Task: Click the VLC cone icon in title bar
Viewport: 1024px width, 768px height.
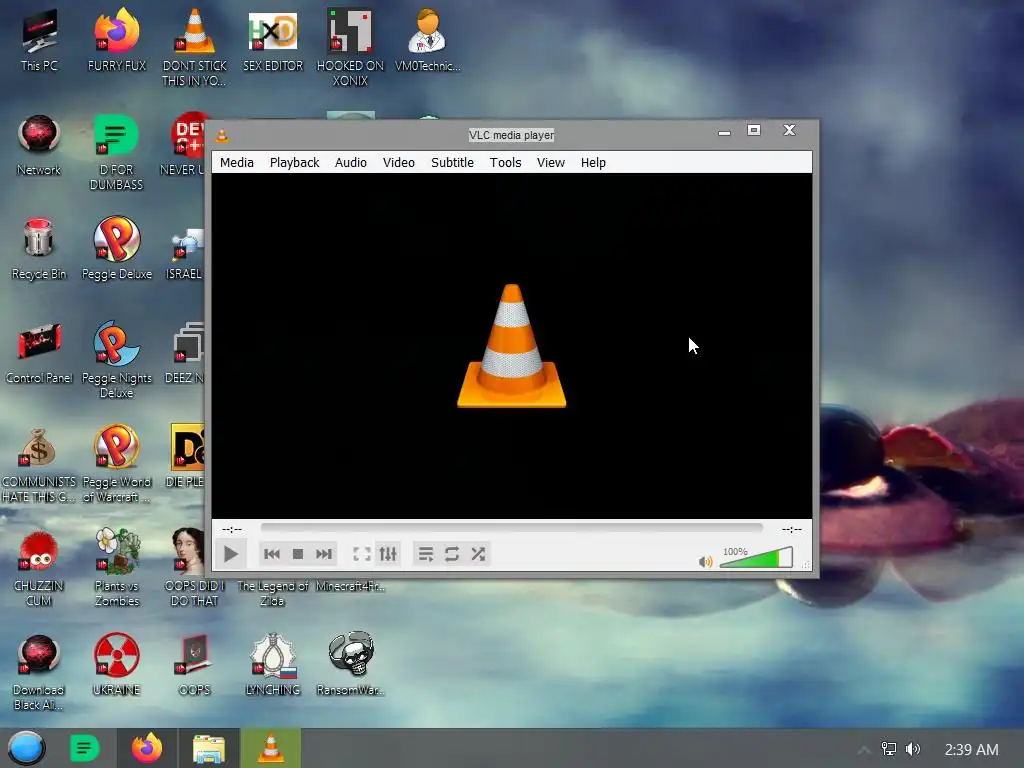Action: point(222,135)
